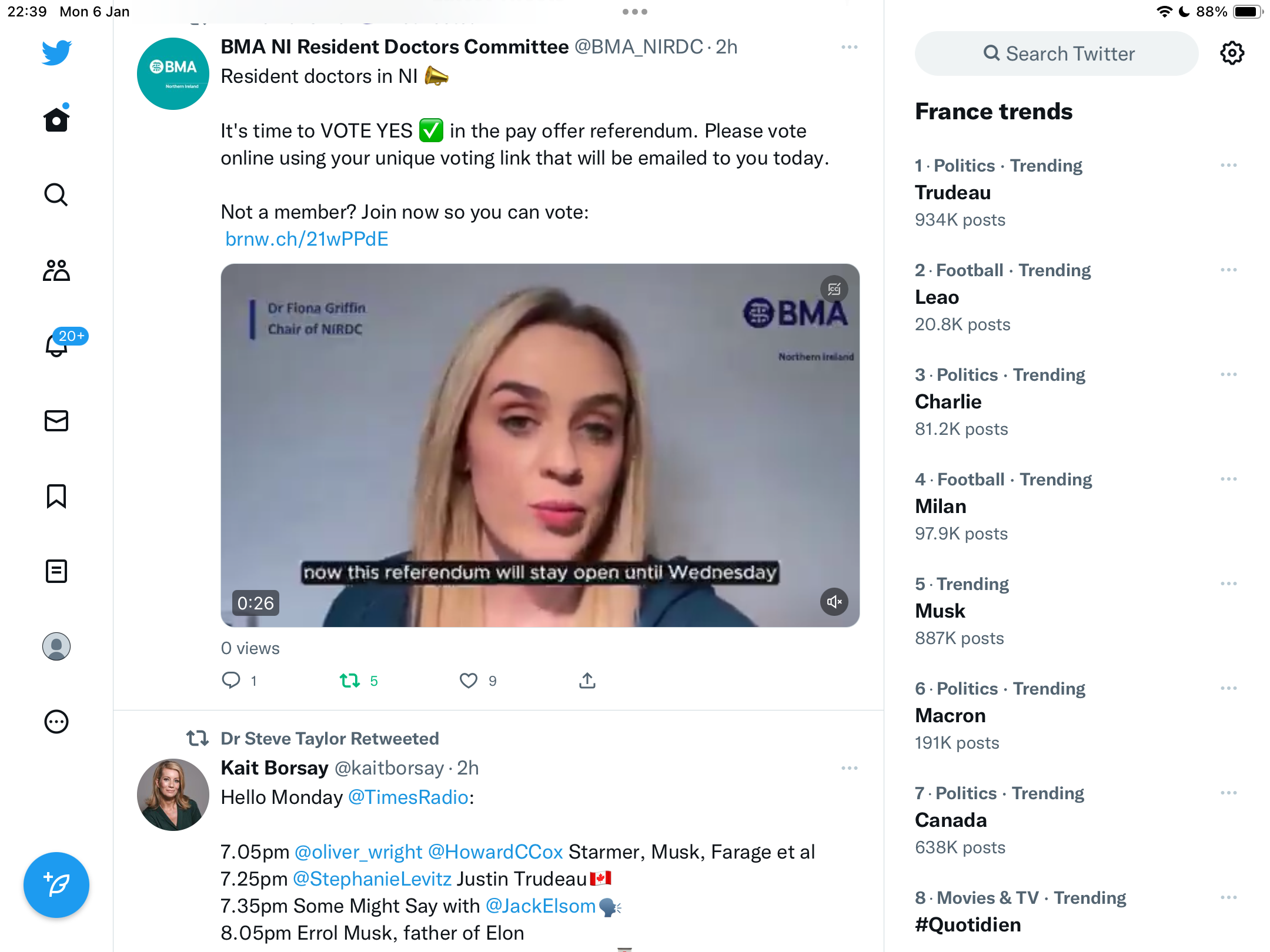Toggle captions on the BMA video
Screen dimensions: 1270x952
point(834,289)
